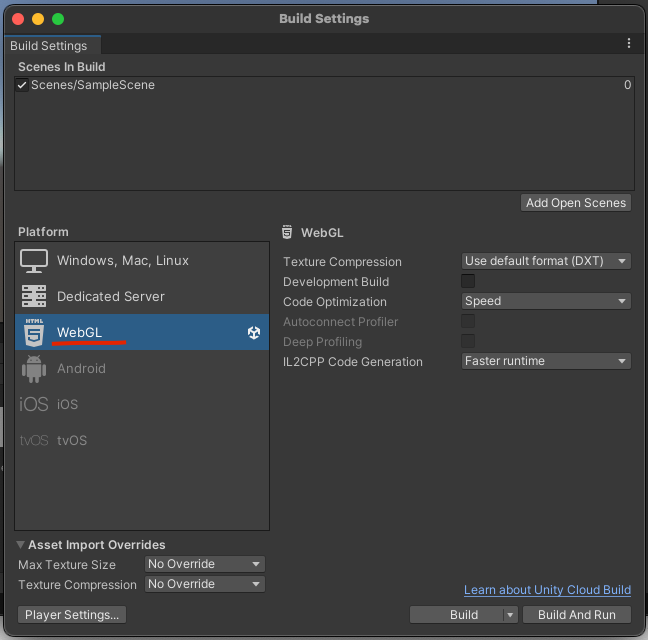
Task: Enable the Development Build checkbox
Action: 468,281
